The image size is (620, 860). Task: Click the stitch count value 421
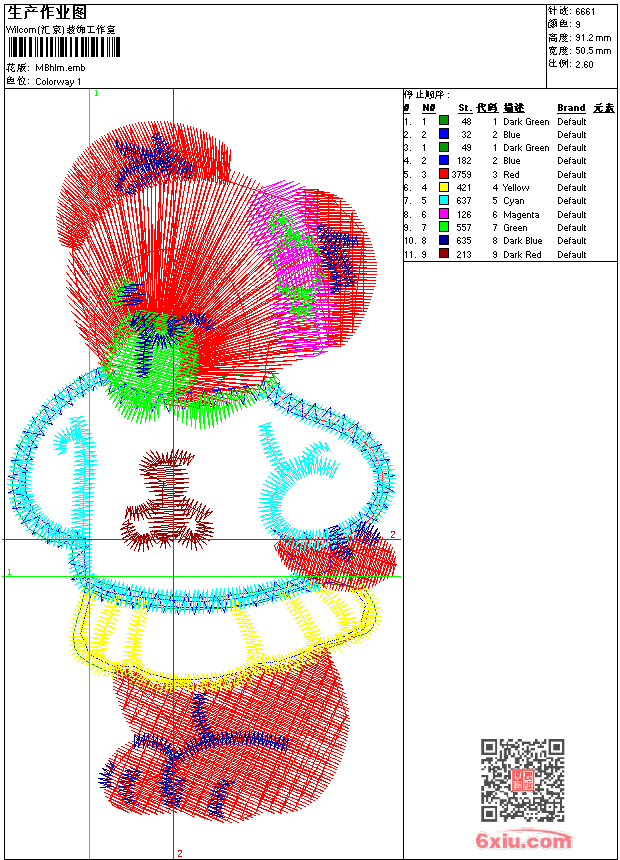[x=464, y=188]
